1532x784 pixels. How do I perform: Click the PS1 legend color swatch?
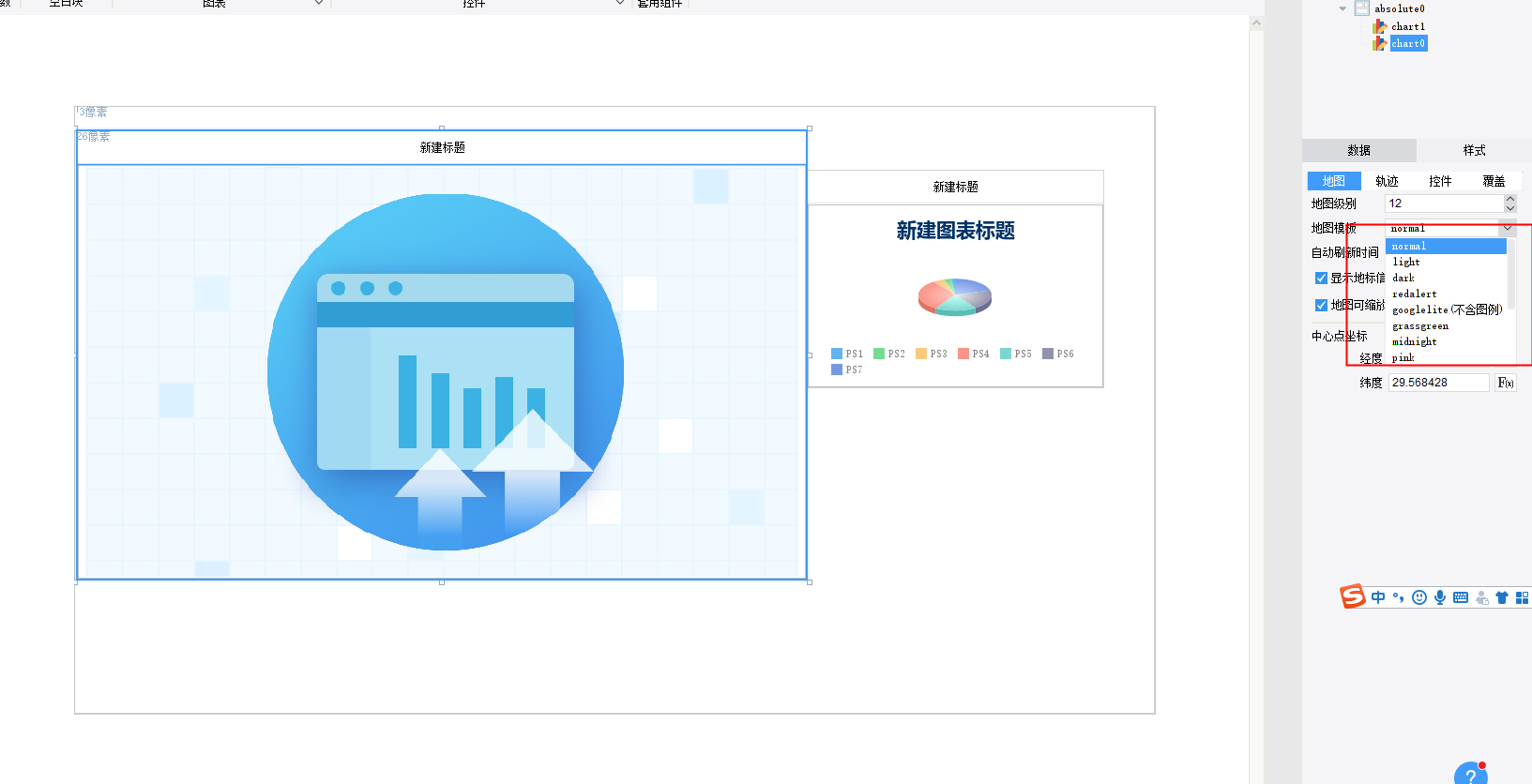(x=837, y=354)
